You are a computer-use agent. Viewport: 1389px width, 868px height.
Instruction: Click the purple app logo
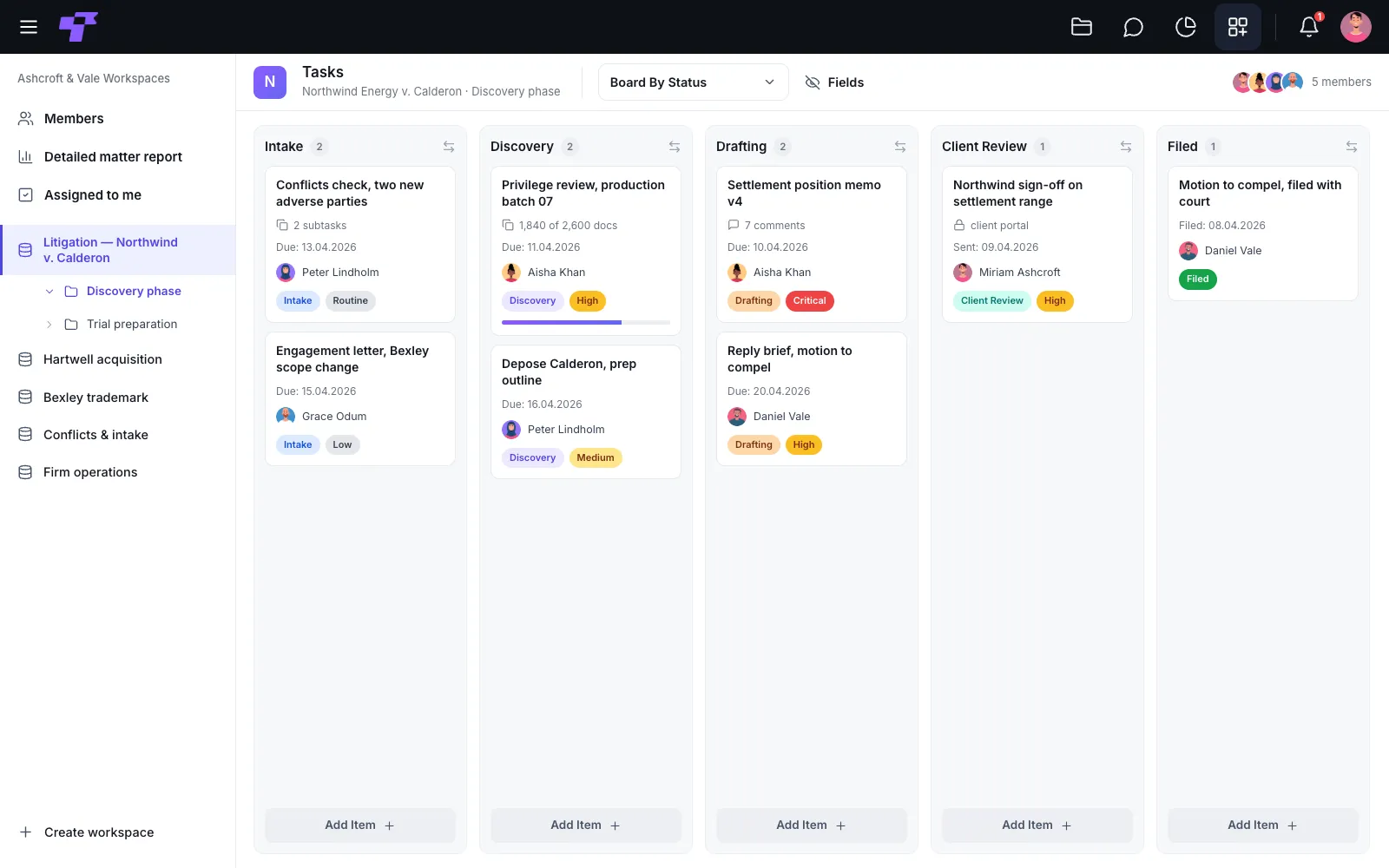point(78,27)
